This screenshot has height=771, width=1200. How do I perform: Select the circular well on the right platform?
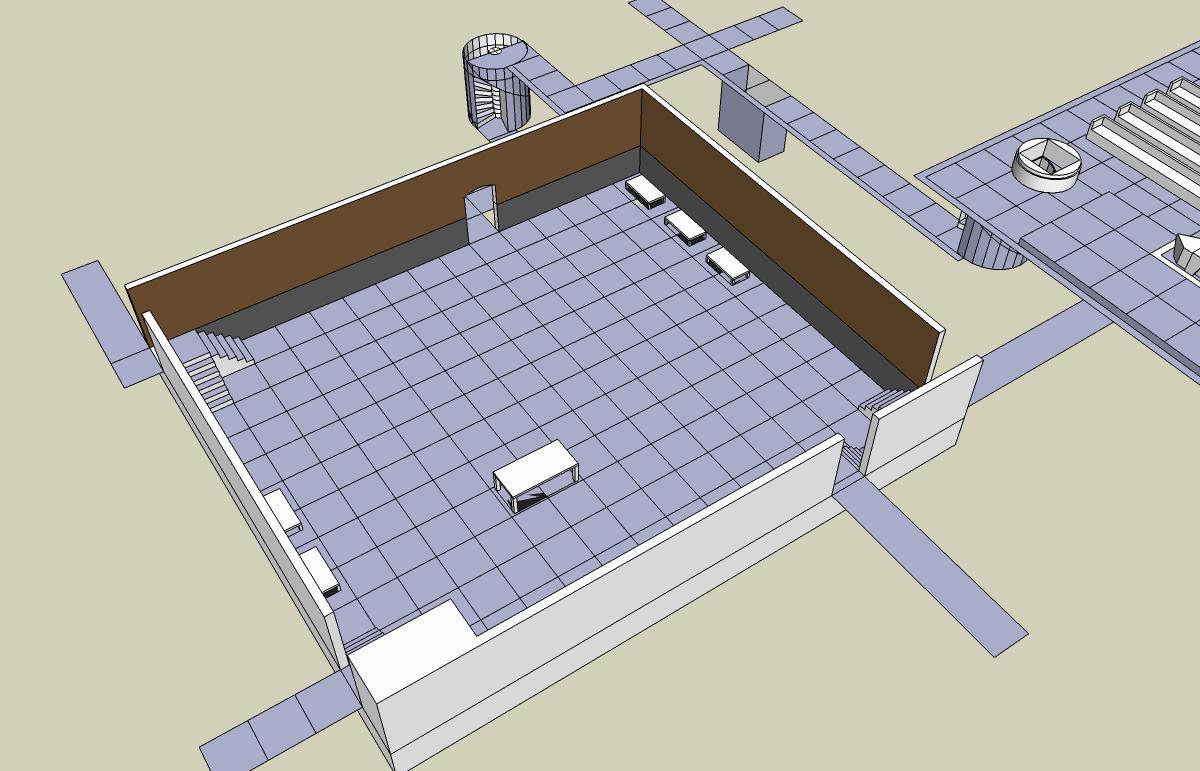1048,163
